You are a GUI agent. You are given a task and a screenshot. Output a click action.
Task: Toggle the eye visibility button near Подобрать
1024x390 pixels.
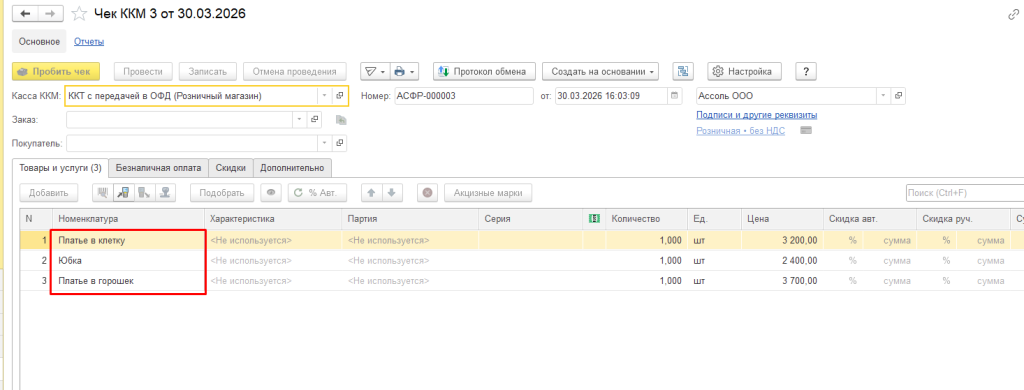[271, 193]
